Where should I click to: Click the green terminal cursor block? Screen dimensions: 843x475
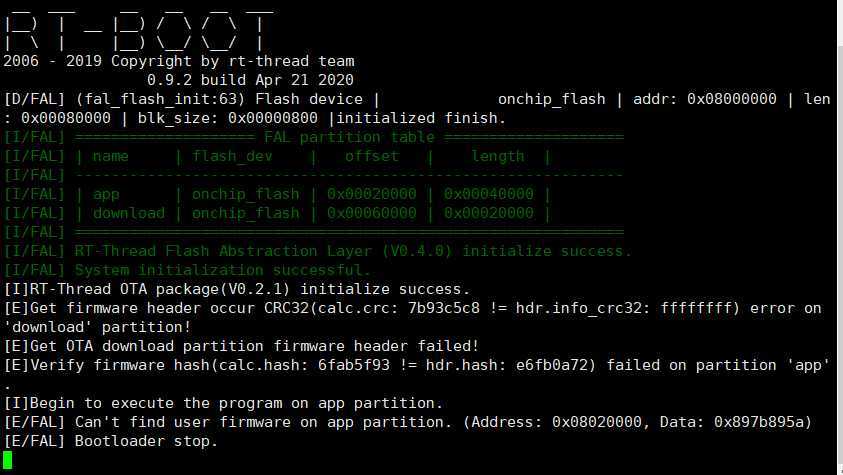pyautogui.click(x=9, y=460)
